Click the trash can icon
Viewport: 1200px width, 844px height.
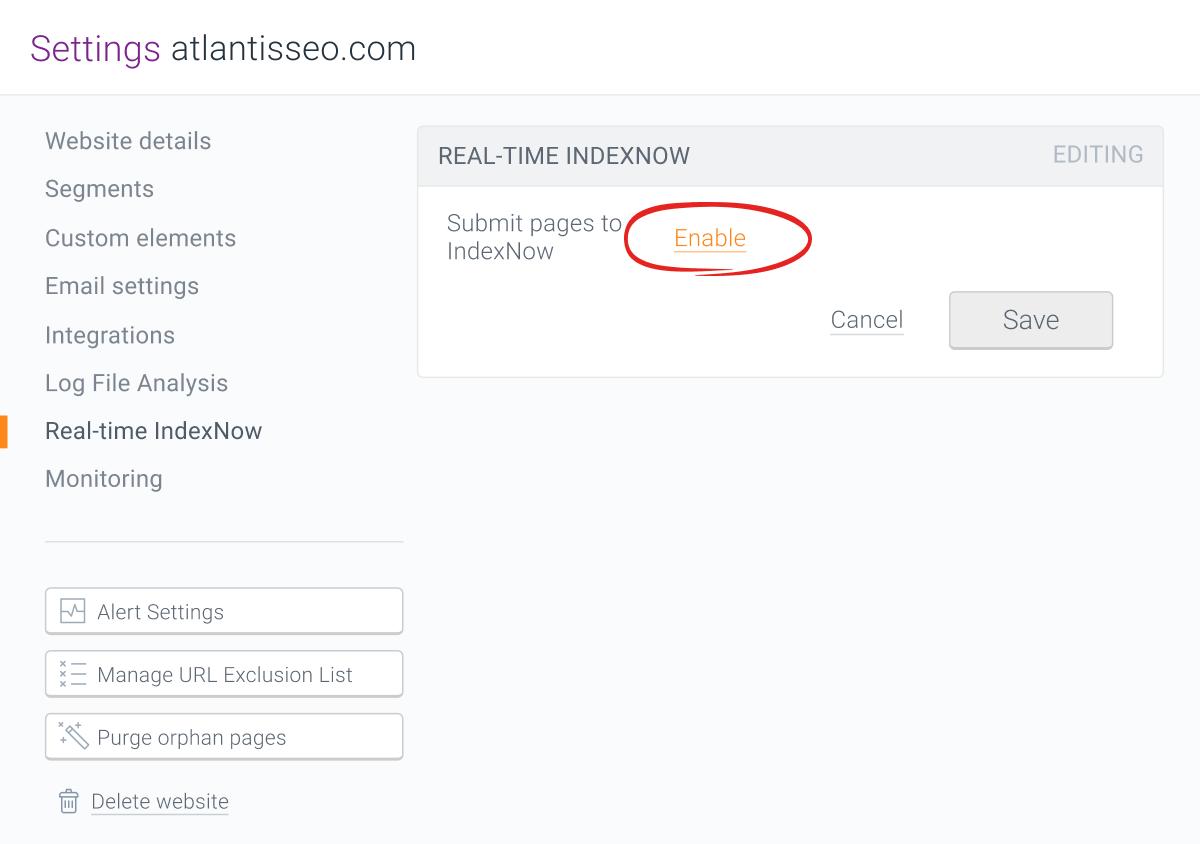(x=69, y=801)
